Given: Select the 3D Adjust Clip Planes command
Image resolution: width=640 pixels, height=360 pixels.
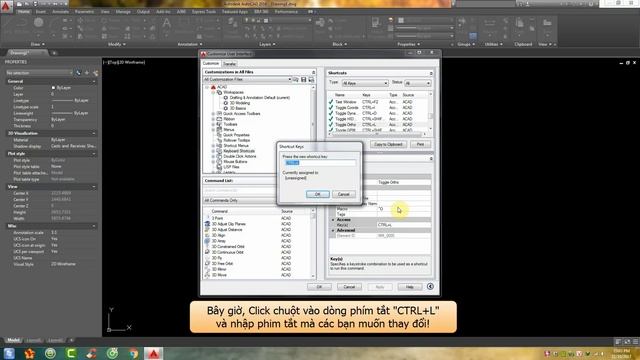Looking at the screenshot, I should pos(229,224).
